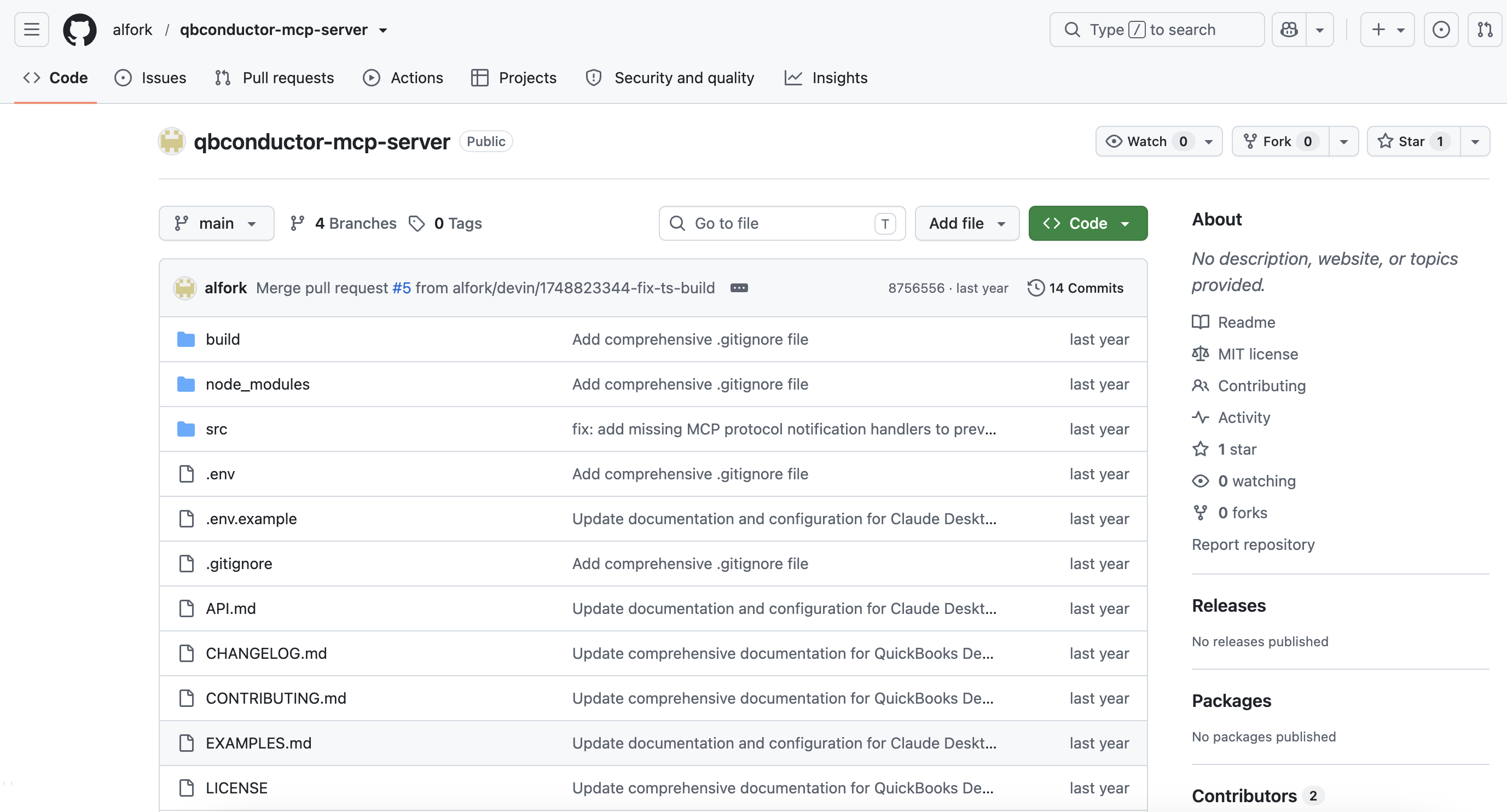Image resolution: width=1507 pixels, height=812 pixels.
Task: Click Report repository link
Action: click(x=1253, y=544)
